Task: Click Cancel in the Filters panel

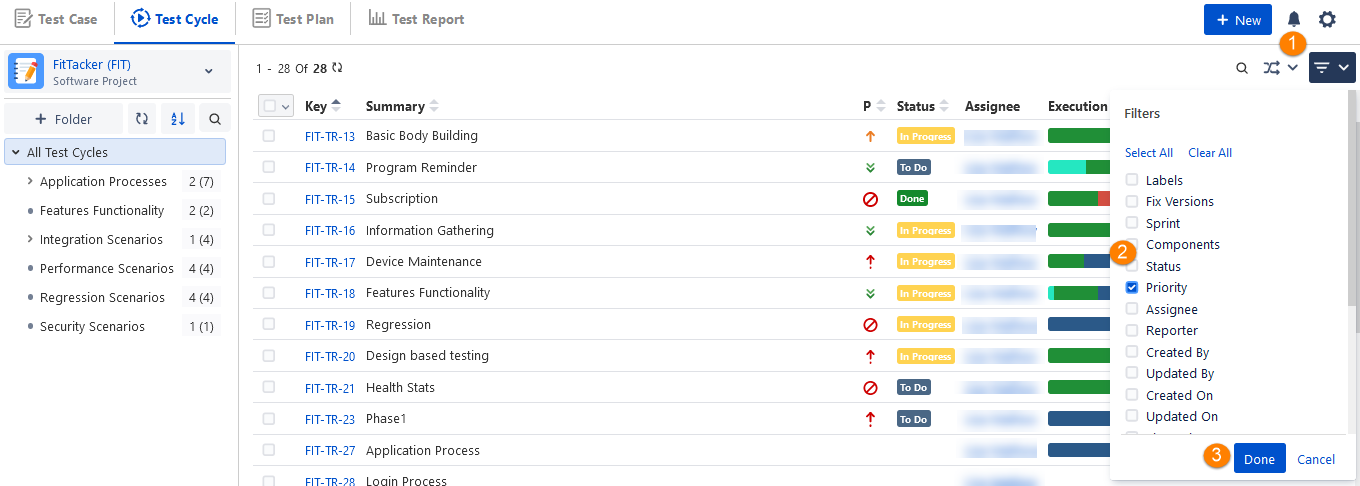Action: (1316, 459)
